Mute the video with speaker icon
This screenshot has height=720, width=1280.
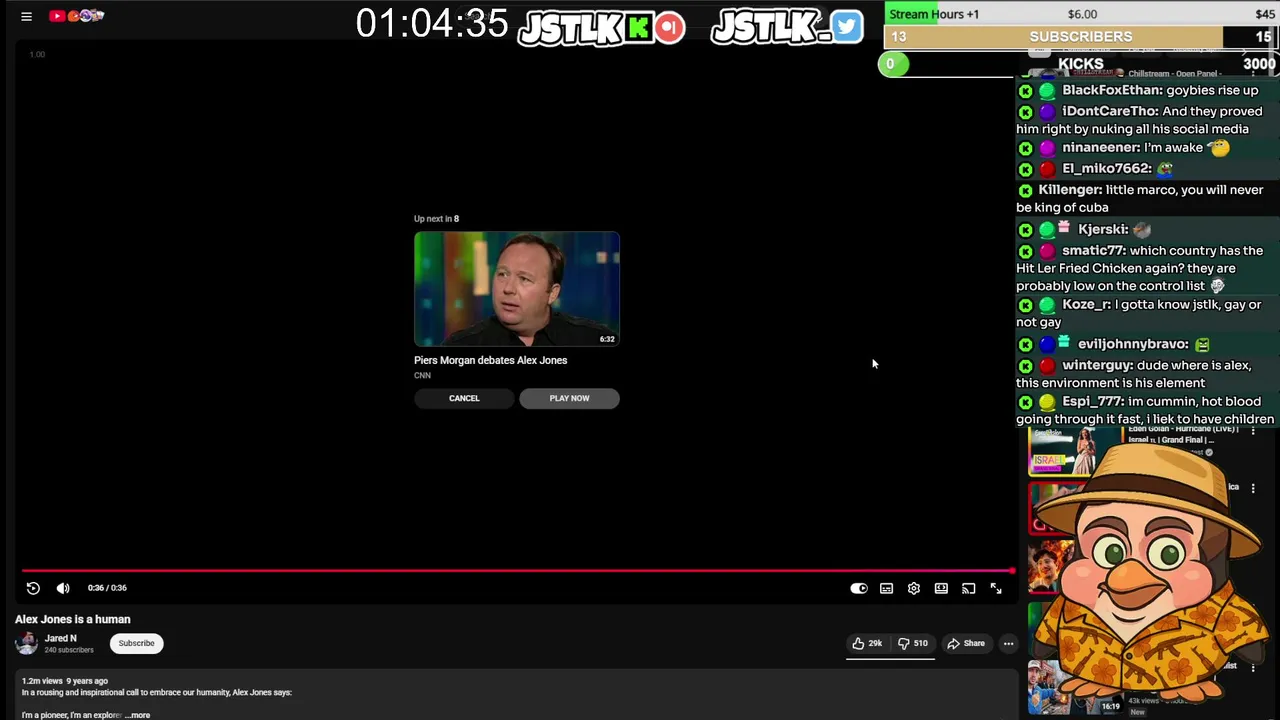(x=63, y=588)
